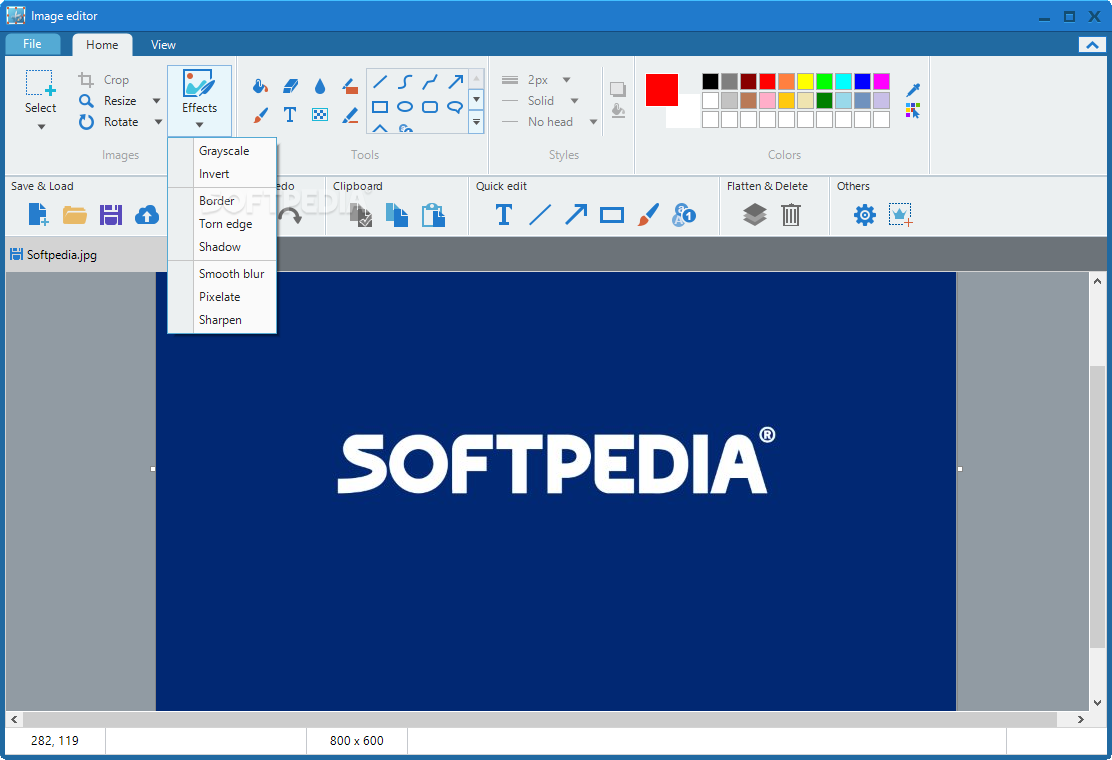Switch to the View tab

coord(163,45)
